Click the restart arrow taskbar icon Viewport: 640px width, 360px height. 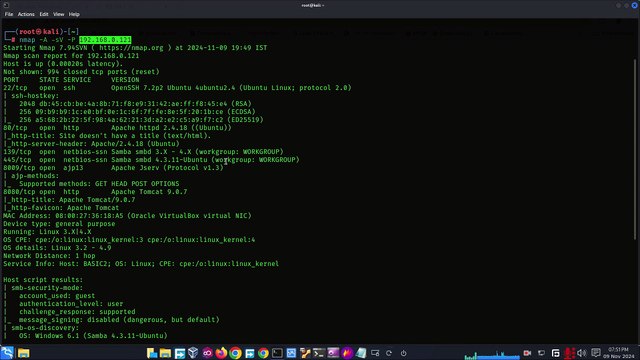click(x=389, y=353)
